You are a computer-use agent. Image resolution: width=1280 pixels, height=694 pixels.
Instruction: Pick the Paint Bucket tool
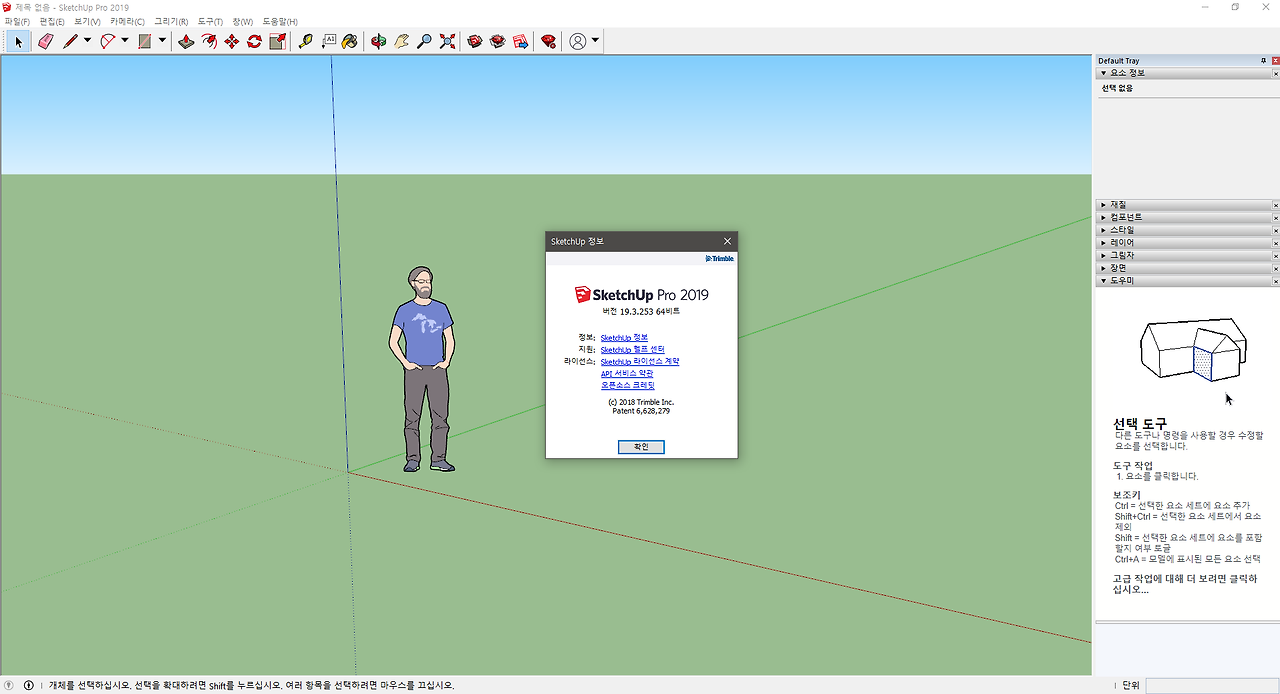click(x=350, y=41)
